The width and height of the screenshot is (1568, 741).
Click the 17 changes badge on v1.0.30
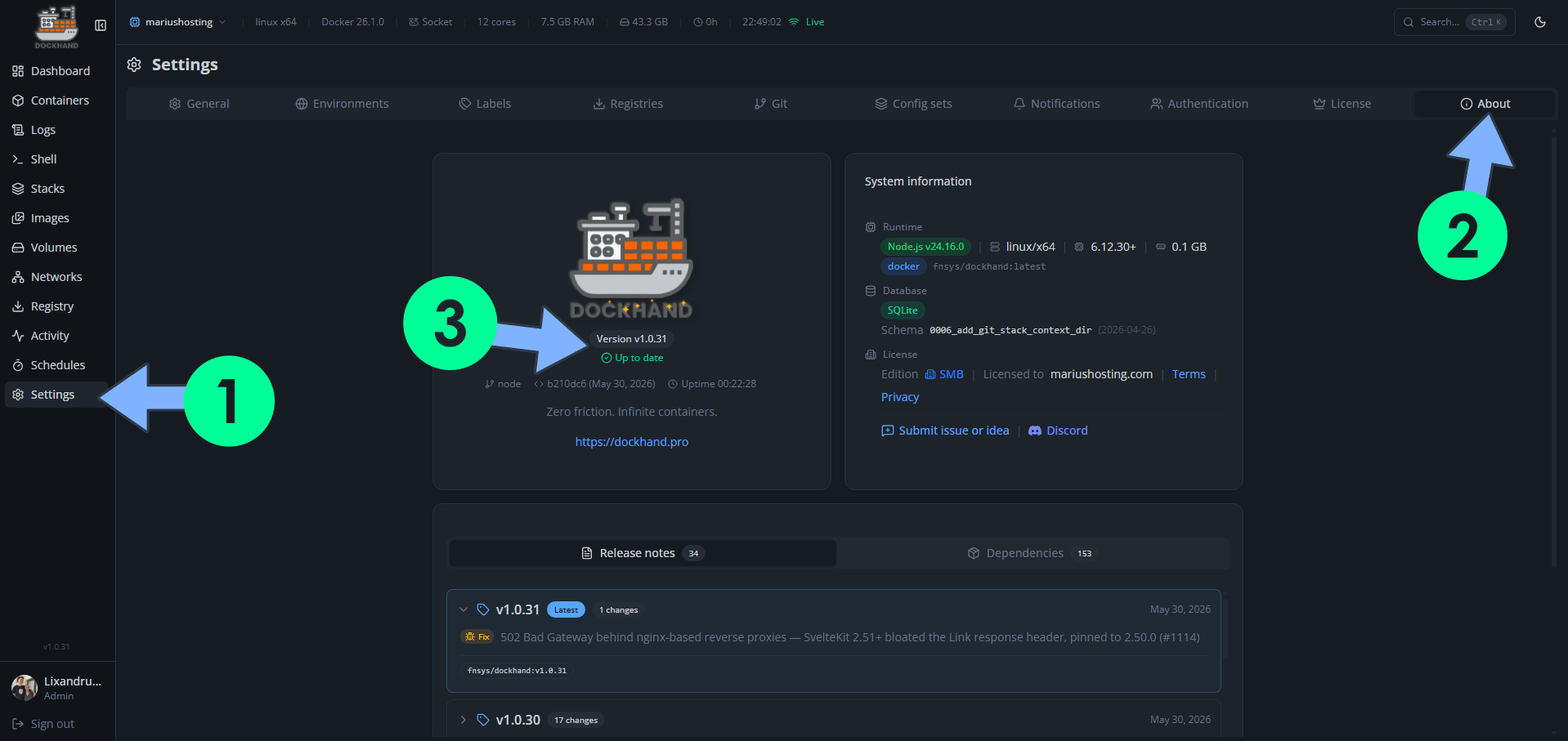pyautogui.click(x=576, y=720)
